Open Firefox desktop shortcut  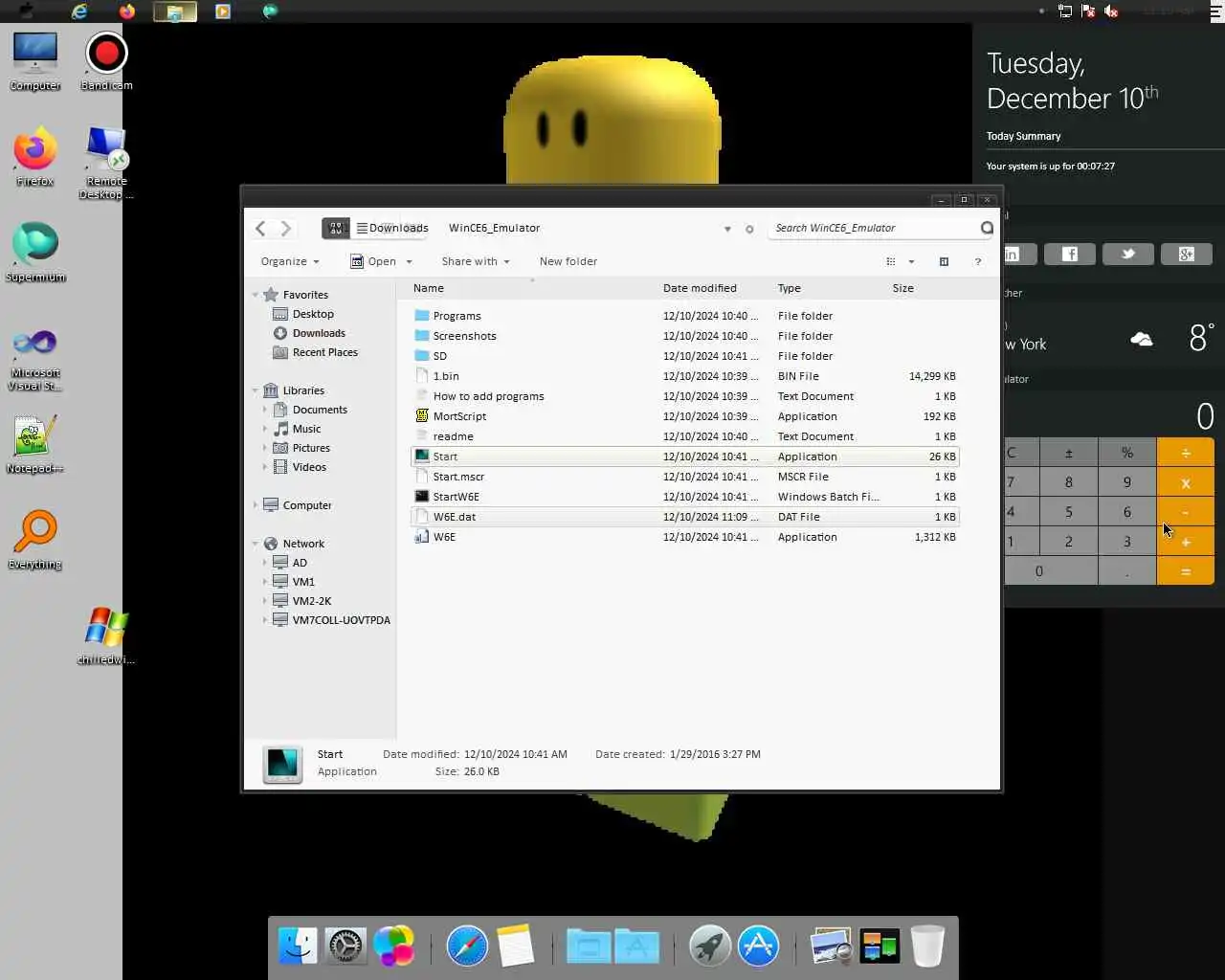coord(35,157)
